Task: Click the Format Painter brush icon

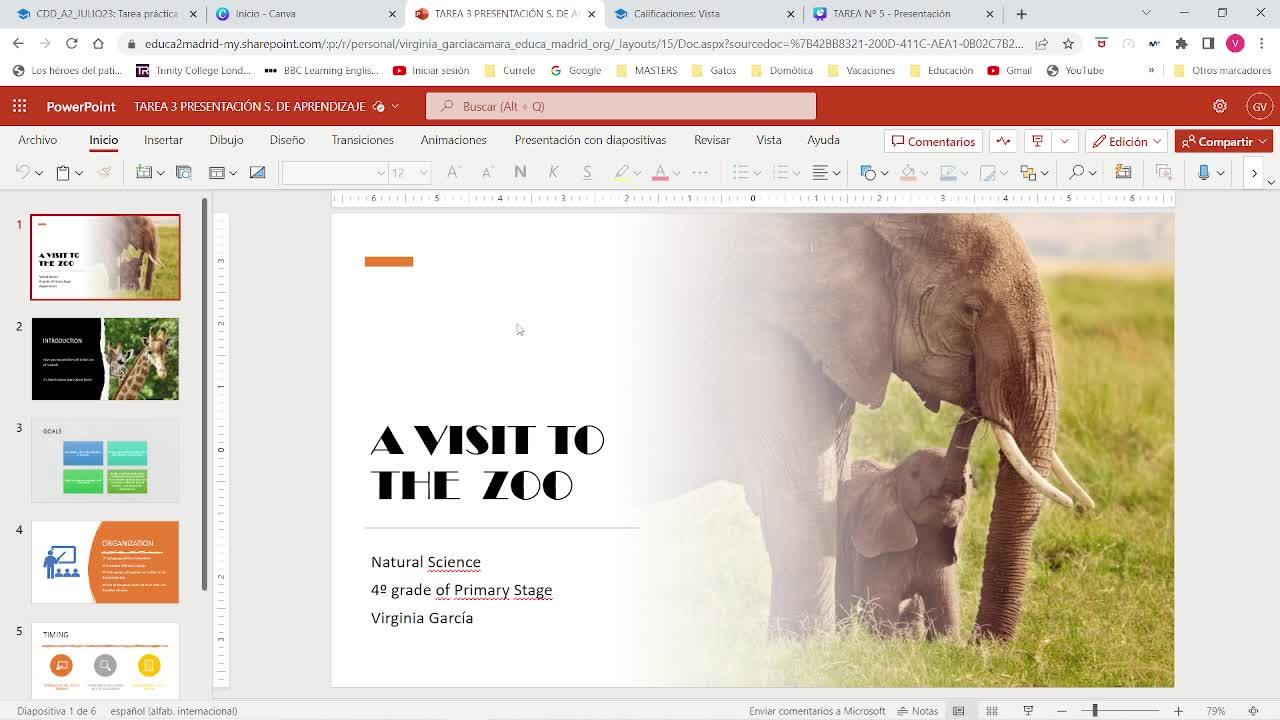Action: point(104,173)
